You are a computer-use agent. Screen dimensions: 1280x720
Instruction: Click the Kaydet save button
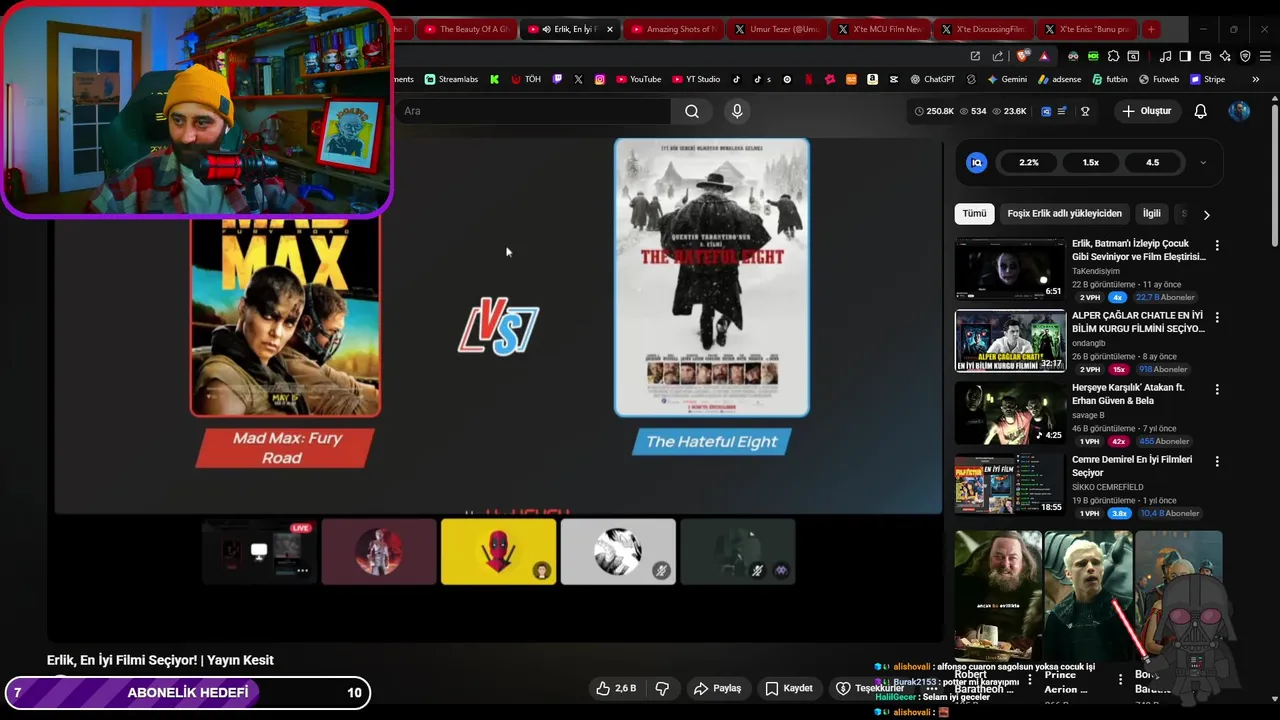tap(789, 688)
